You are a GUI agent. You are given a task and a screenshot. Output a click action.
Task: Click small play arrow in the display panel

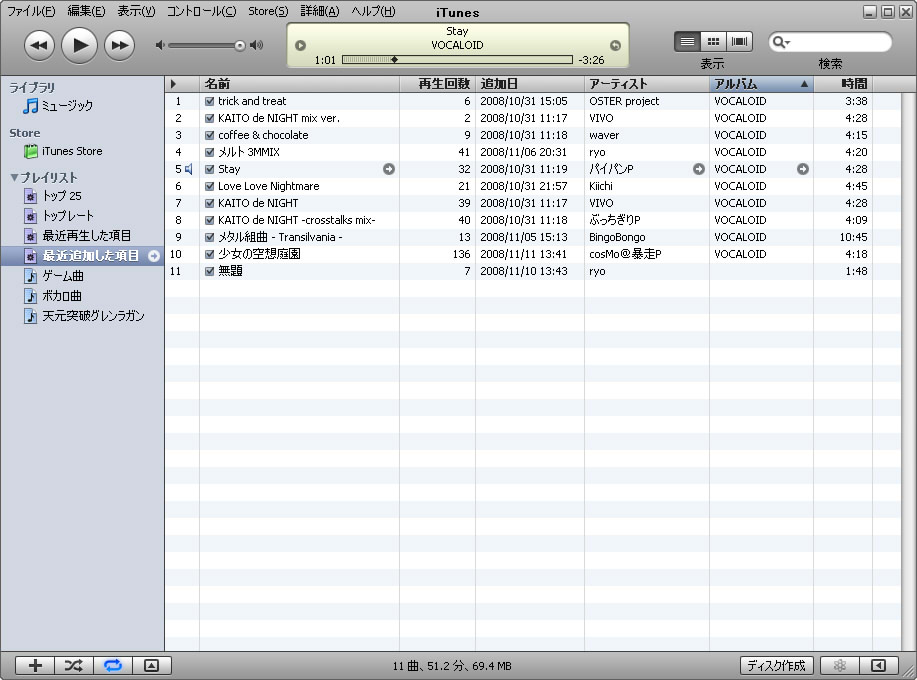(x=301, y=45)
